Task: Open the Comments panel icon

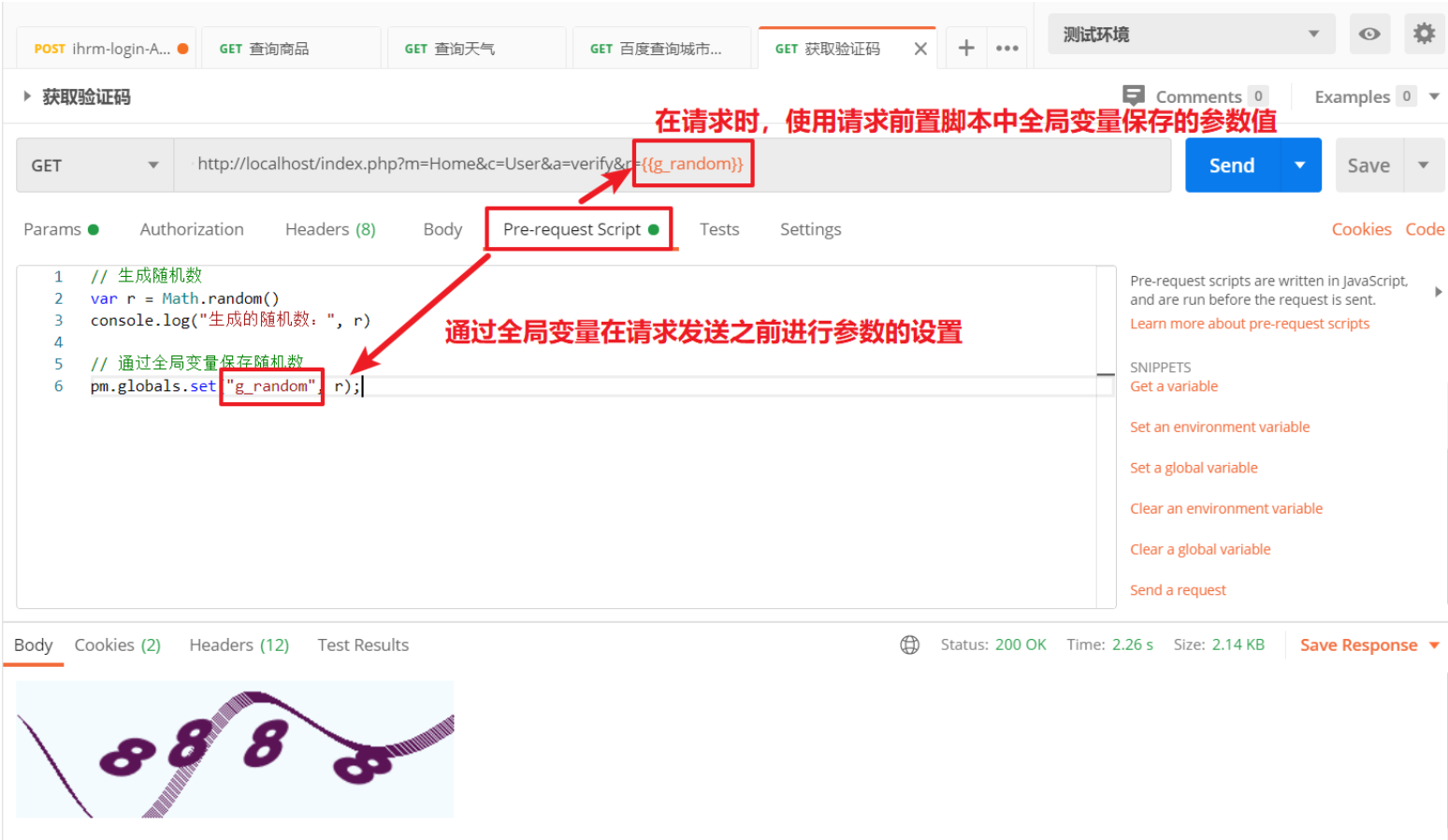Action: coord(1133,95)
